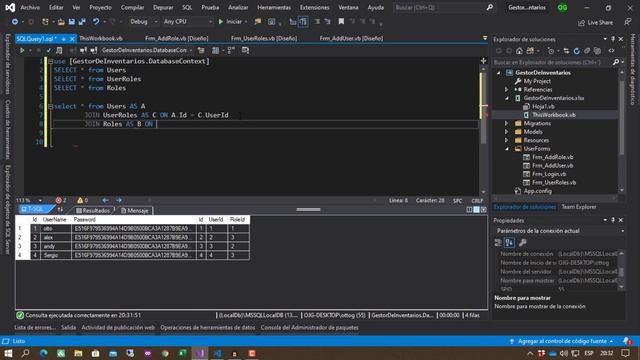Image resolution: width=640 pixels, height=360 pixels.
Task: Open the Extensiones menu
Action: (314, 7)
